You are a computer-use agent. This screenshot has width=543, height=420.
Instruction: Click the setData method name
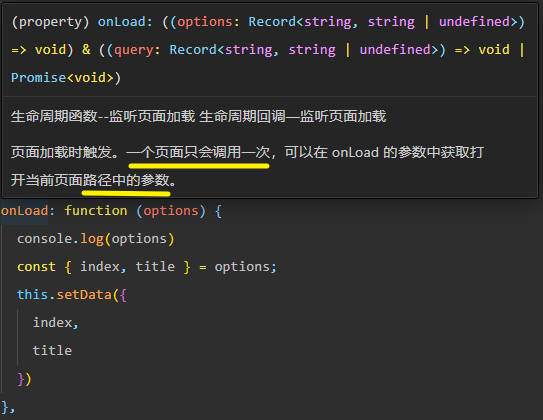click(84, 295)
